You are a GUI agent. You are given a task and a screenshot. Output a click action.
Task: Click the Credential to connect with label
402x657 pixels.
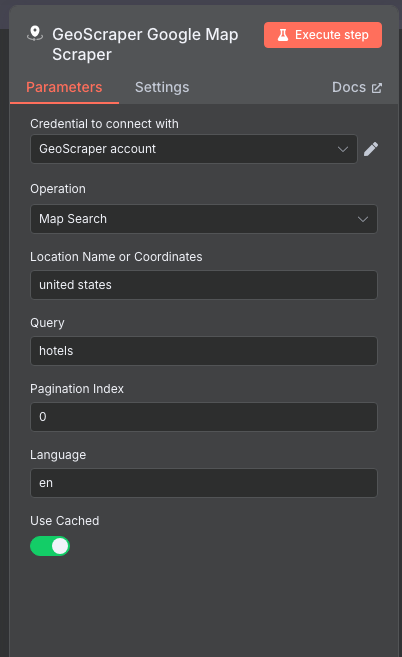[104, 124]
